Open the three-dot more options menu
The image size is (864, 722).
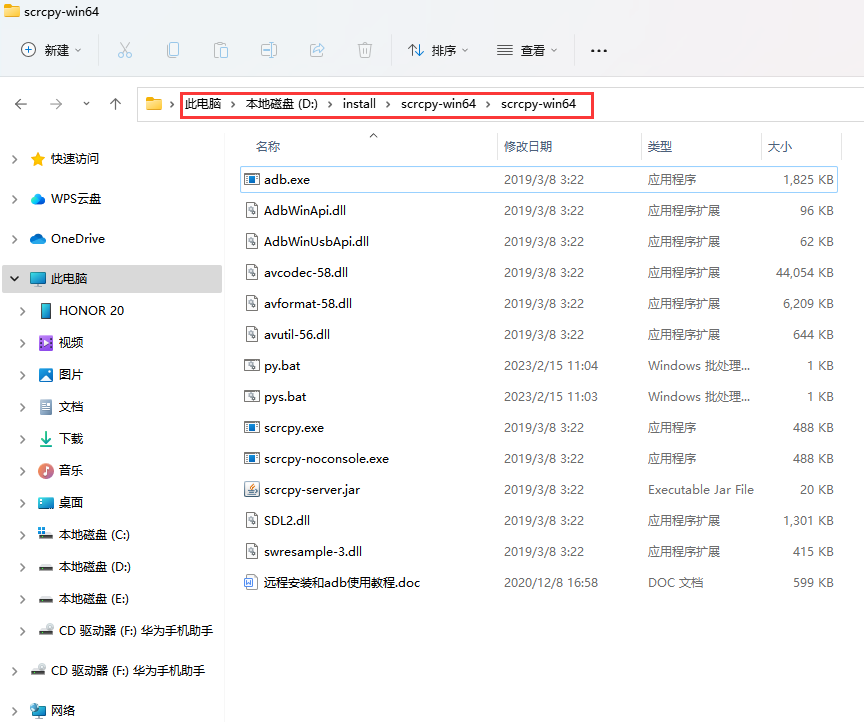[599, 50]
